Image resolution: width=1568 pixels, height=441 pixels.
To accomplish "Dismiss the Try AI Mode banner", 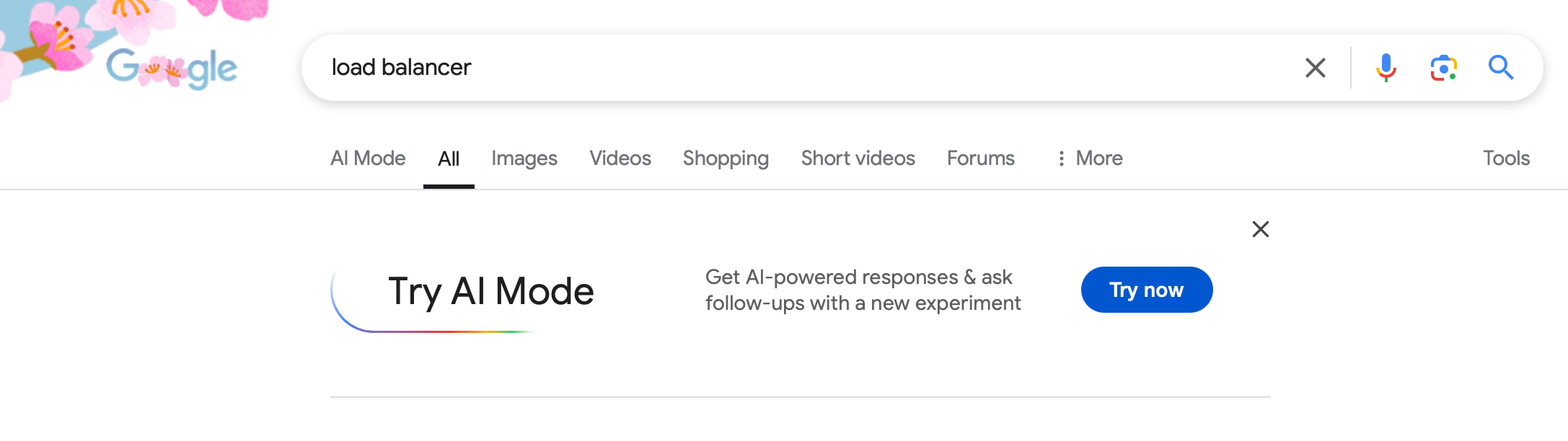I will [1259, 229].
